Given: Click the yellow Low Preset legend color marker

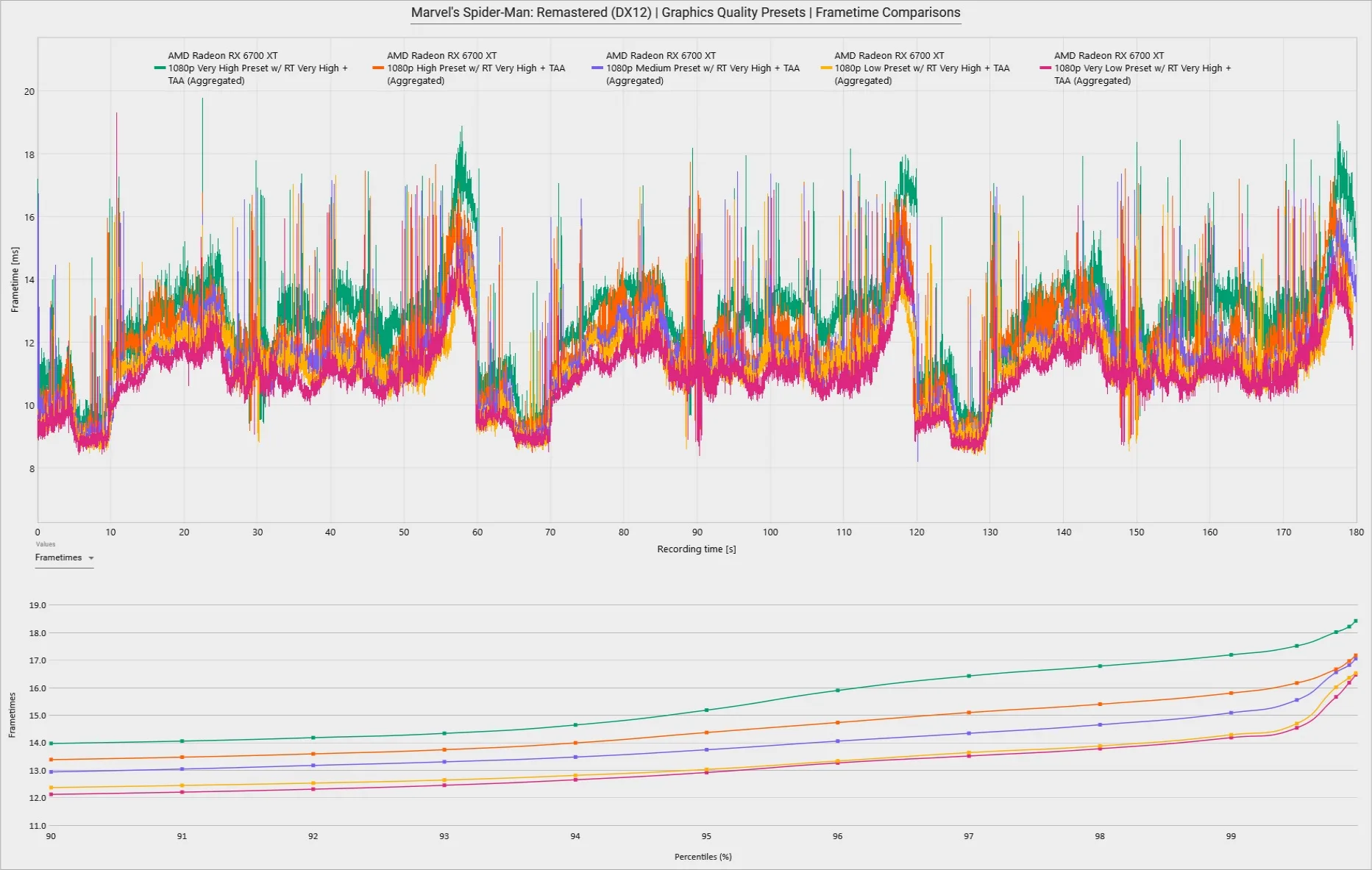Looking at the screenshot, I should click(826, 68).
